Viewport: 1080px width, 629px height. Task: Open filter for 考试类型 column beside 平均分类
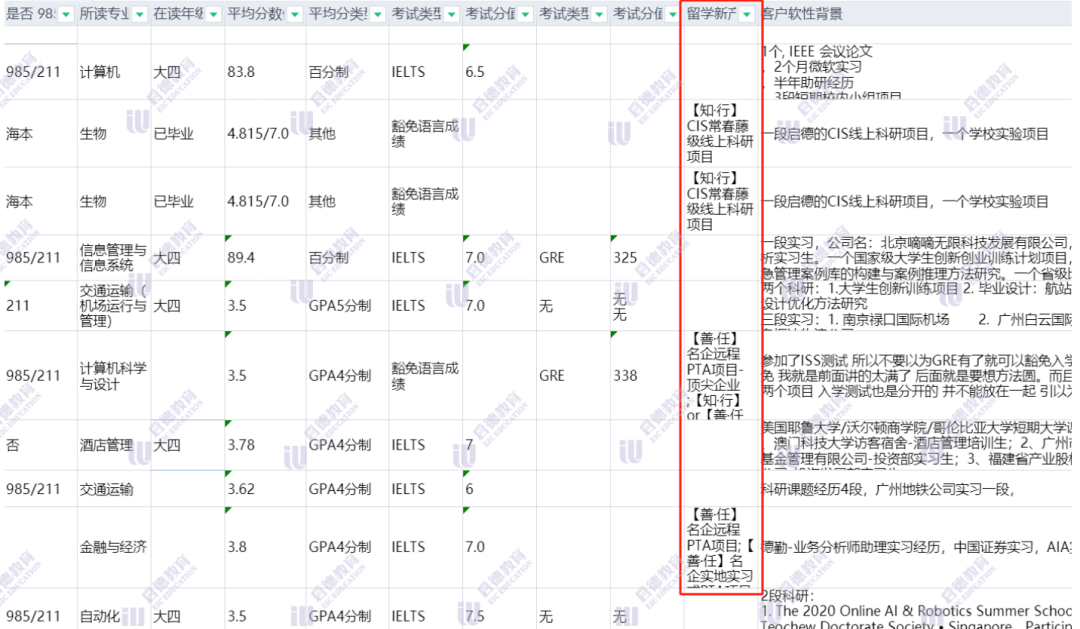click(x=452, y=14)
